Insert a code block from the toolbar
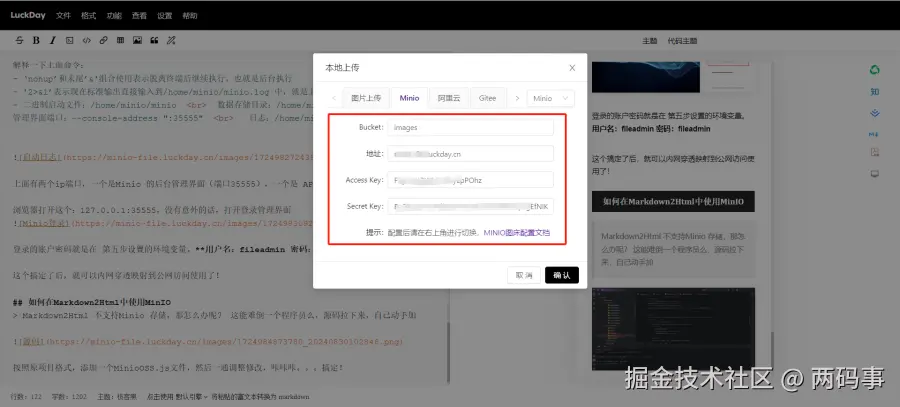The height and width of the screenshot is (407, 900). point(69,41)
